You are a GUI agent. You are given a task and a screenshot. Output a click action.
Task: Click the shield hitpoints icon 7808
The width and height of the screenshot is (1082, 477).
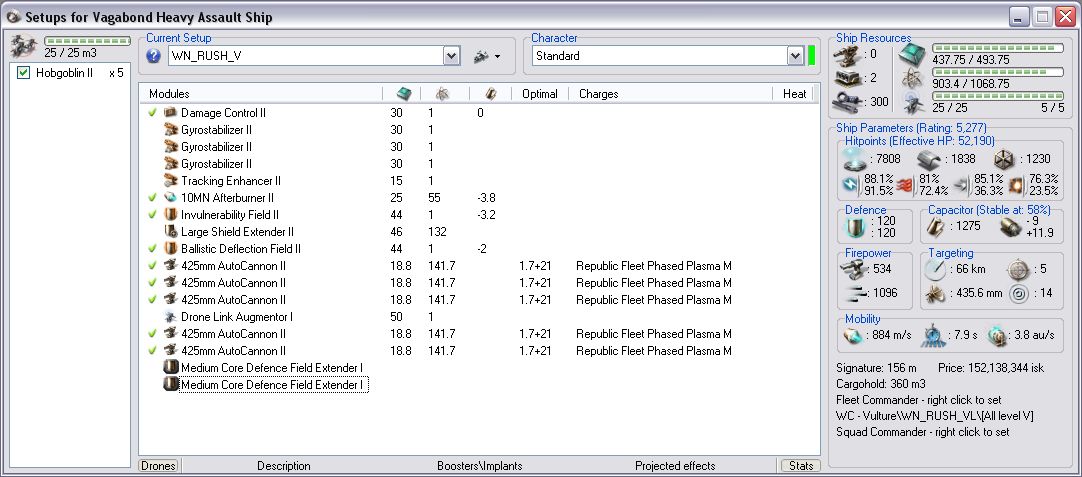tap(856, 159)
